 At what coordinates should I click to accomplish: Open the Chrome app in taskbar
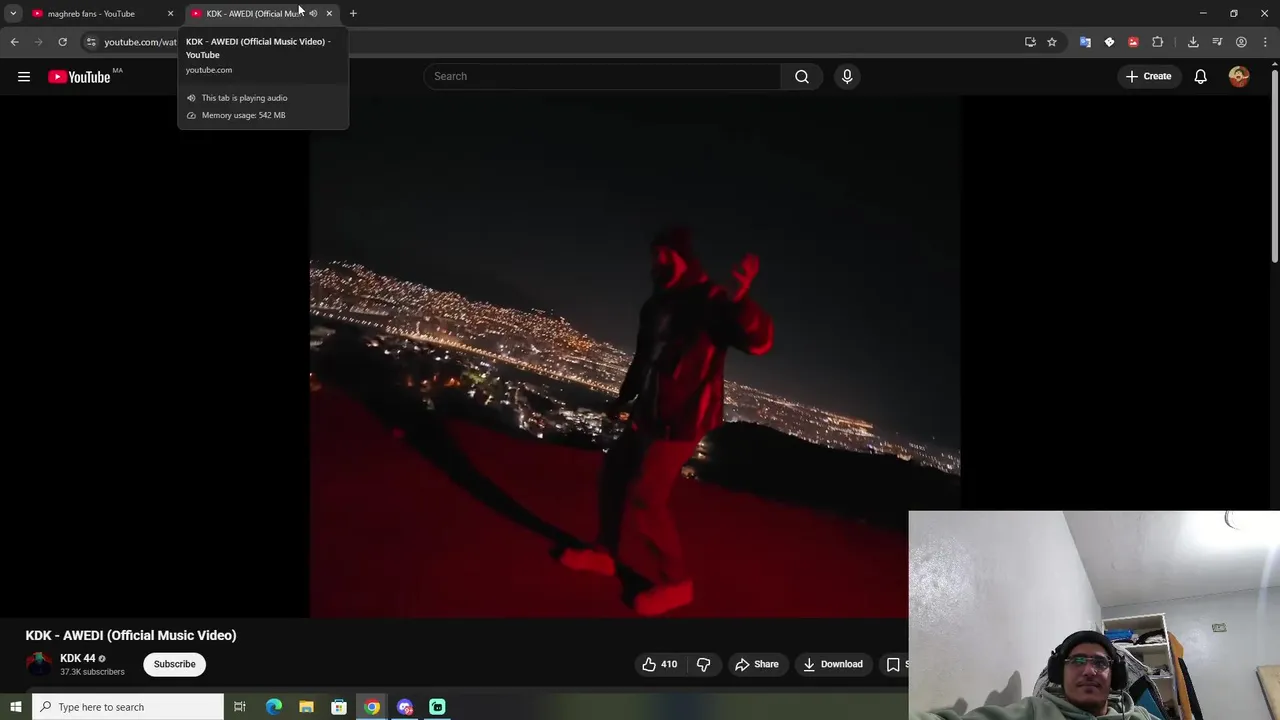[372, 707]
